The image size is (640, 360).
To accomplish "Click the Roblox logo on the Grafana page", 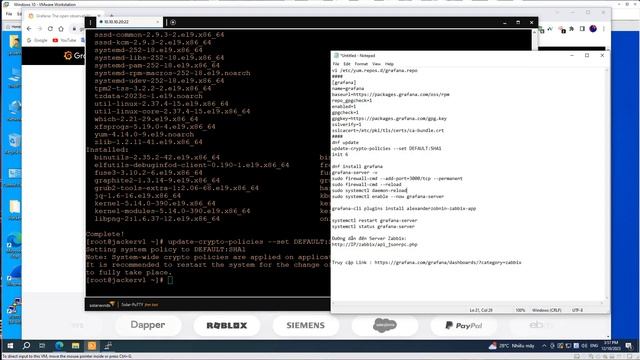I will (x=227, y=325).
